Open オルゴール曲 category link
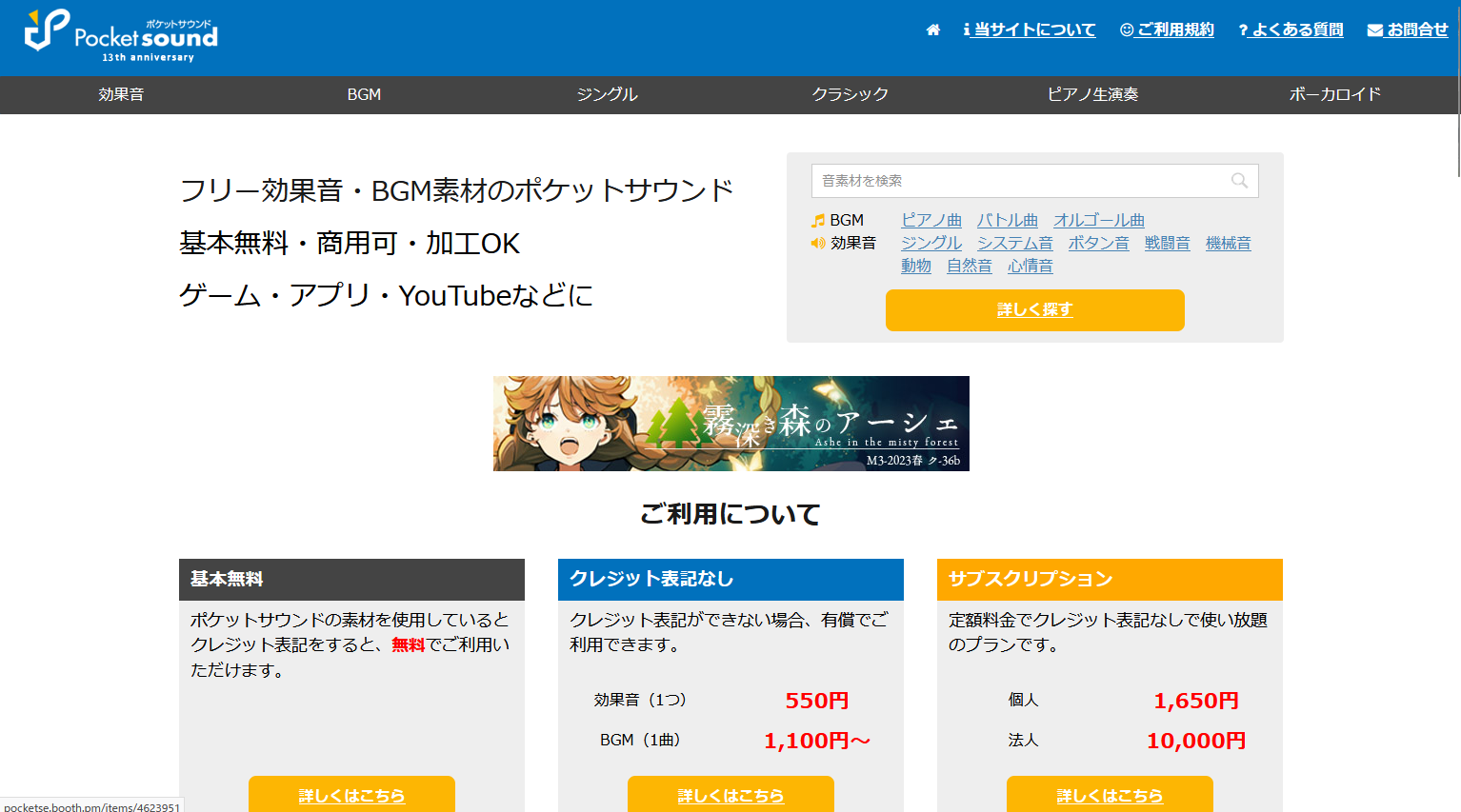 (x=1099, y=221)
